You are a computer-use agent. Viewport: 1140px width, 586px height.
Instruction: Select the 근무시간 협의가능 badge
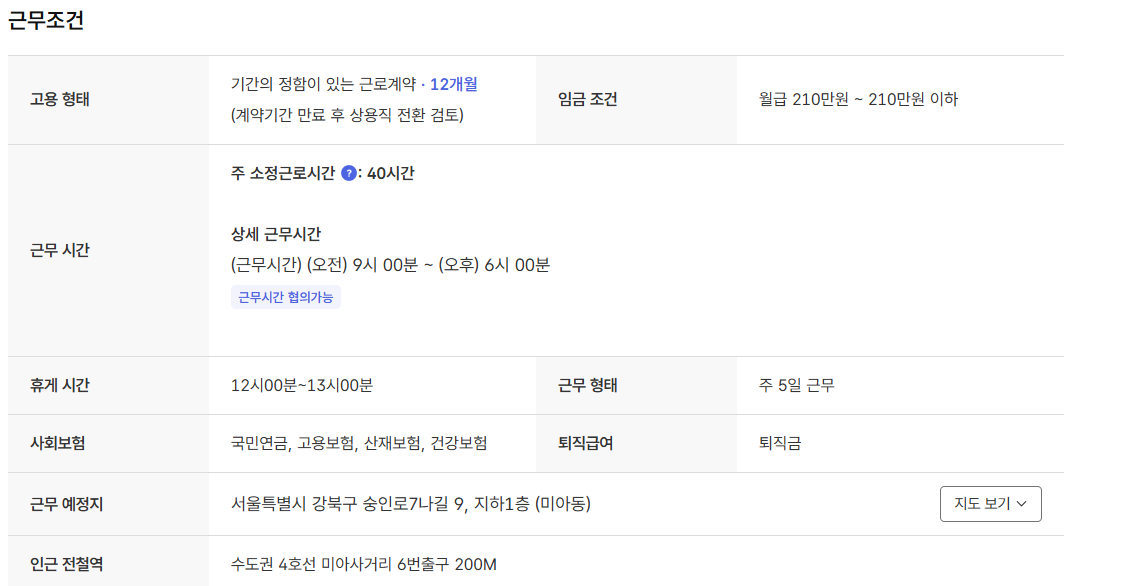click(x=286, y=296)
